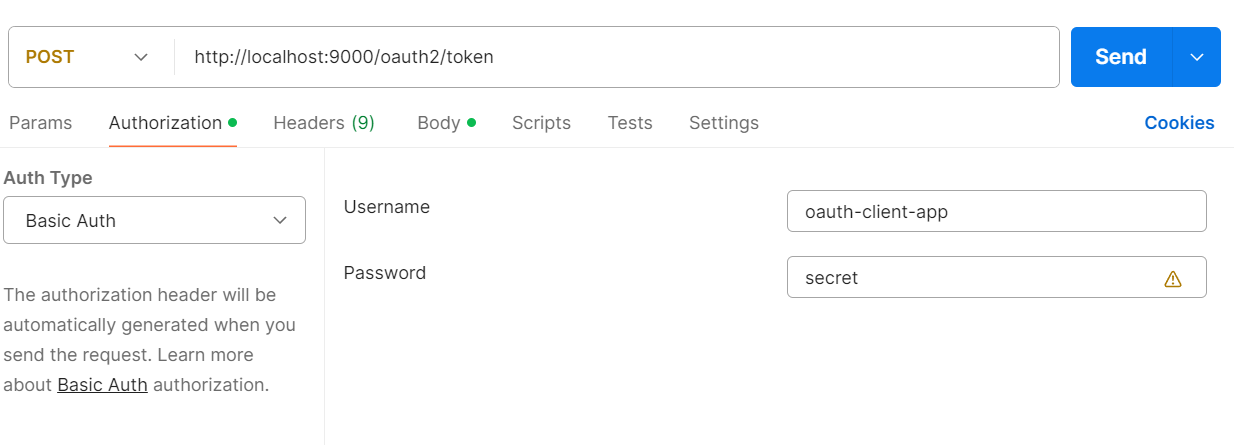Screen dimensions: 1234x445
Task: Open the Cookies link
Action: pos(1179,123)
